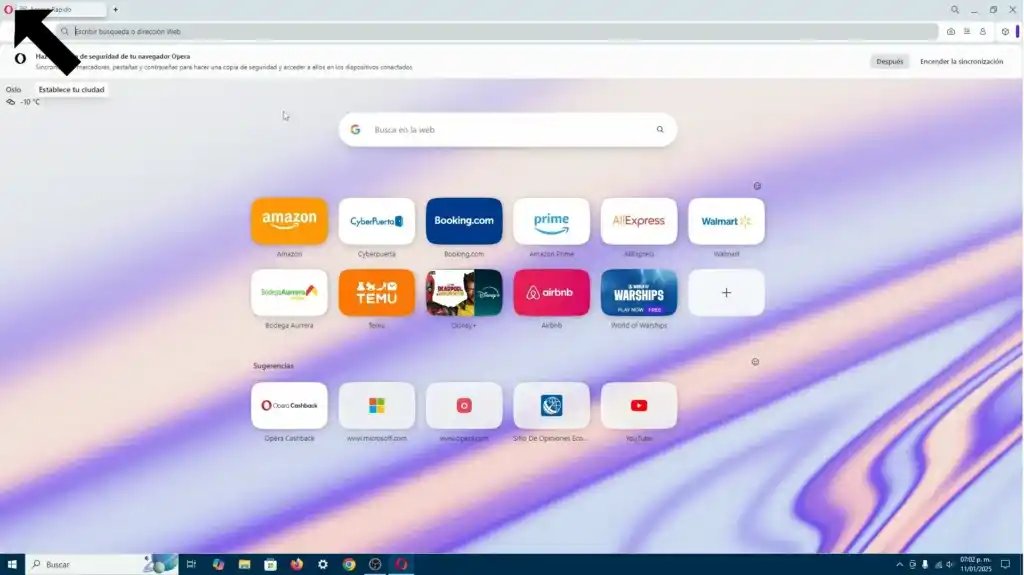Add a new speed dial site
This screenshot has height=575, width=1024.
[726, 293]
